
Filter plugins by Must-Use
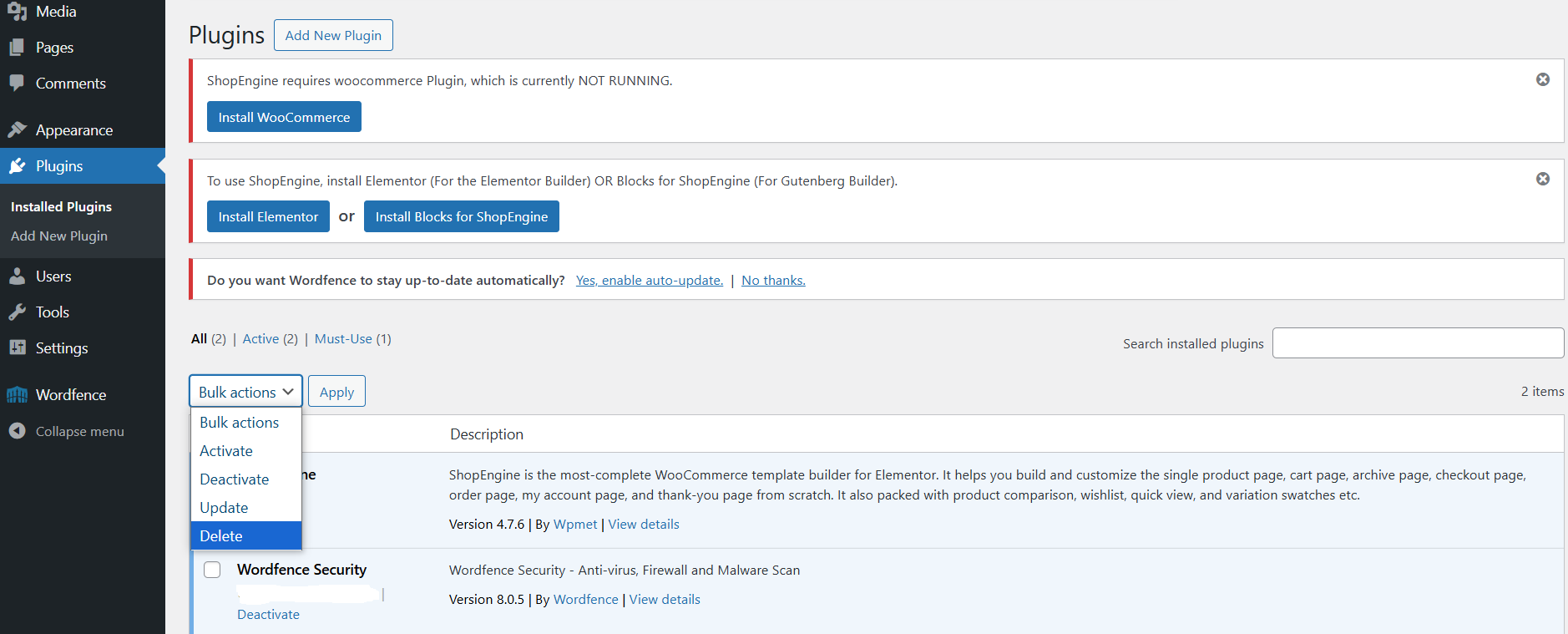343,338
